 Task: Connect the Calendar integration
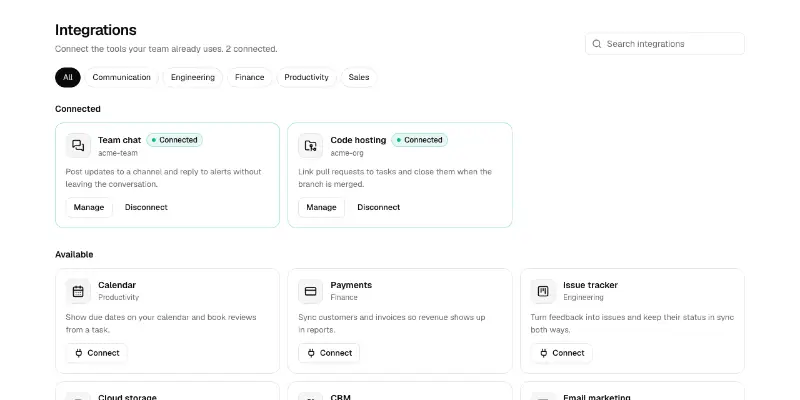point(96,353)
